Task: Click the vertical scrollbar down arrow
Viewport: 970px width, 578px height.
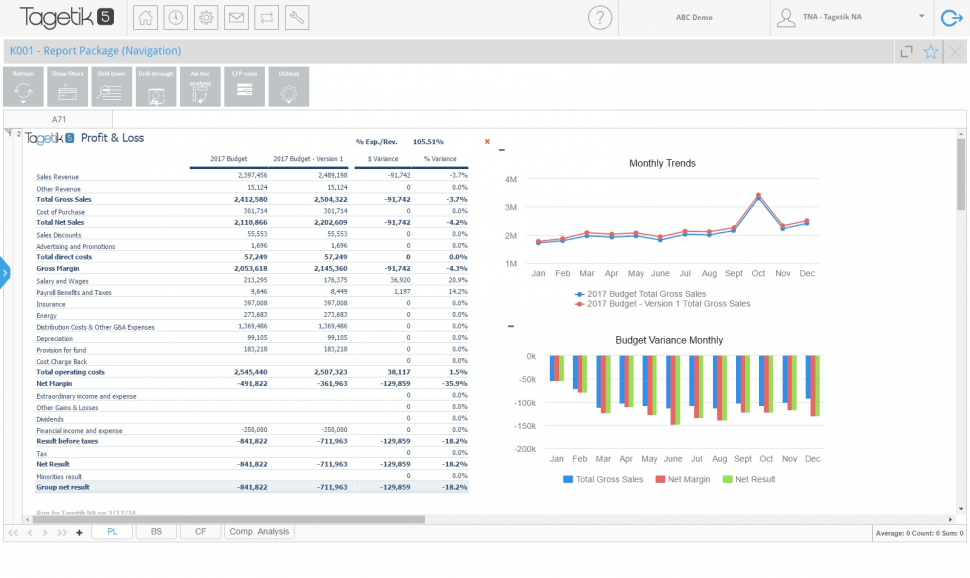Action: coord(961,509)
